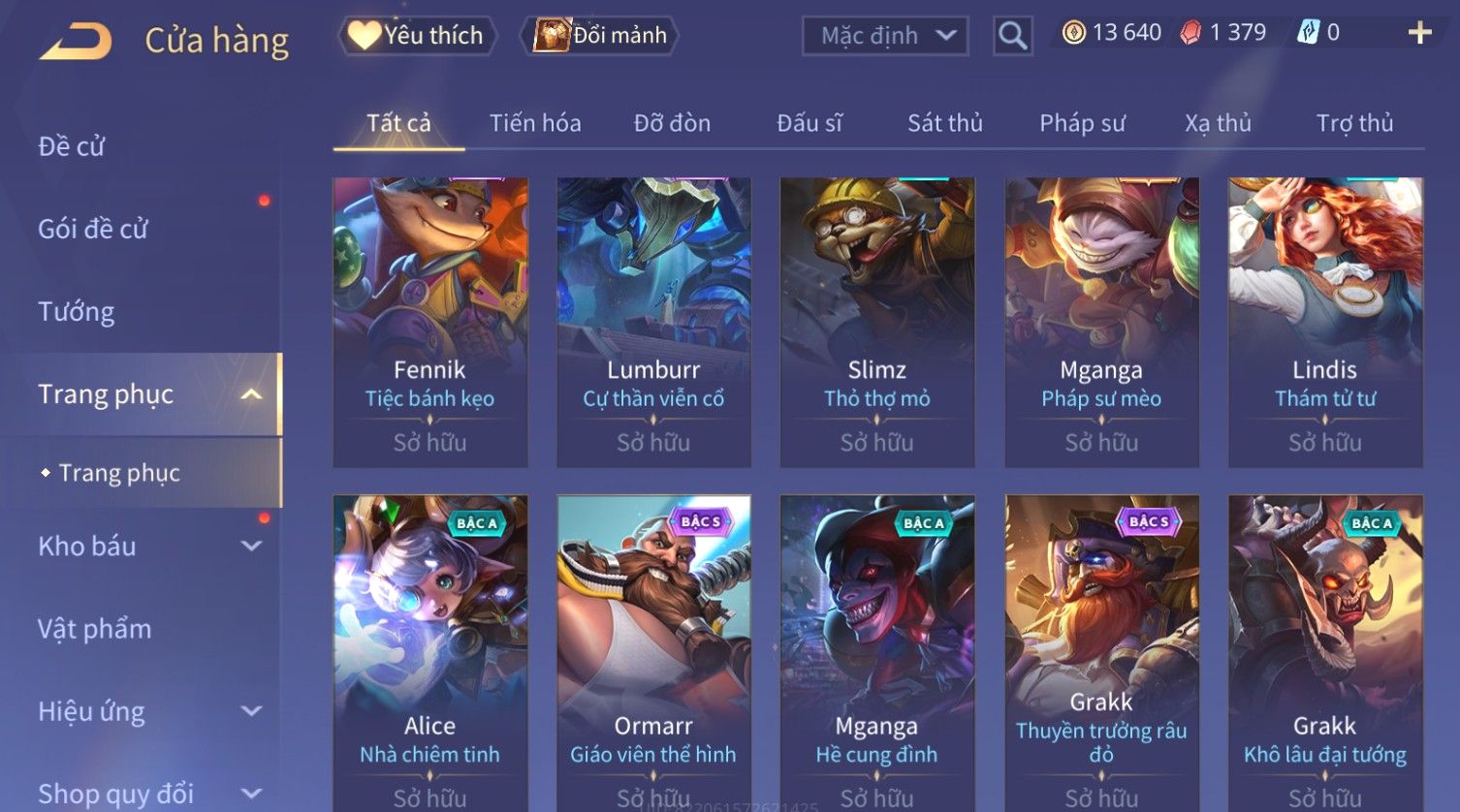This screenshot has width=1460, height=812.
Task: Expand the Kho báu sidebar section
Action: [251, 547]
